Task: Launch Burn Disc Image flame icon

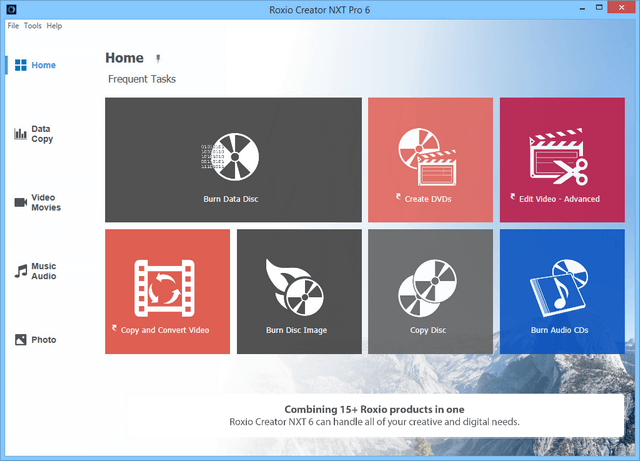Action: (x=295, y=287)
